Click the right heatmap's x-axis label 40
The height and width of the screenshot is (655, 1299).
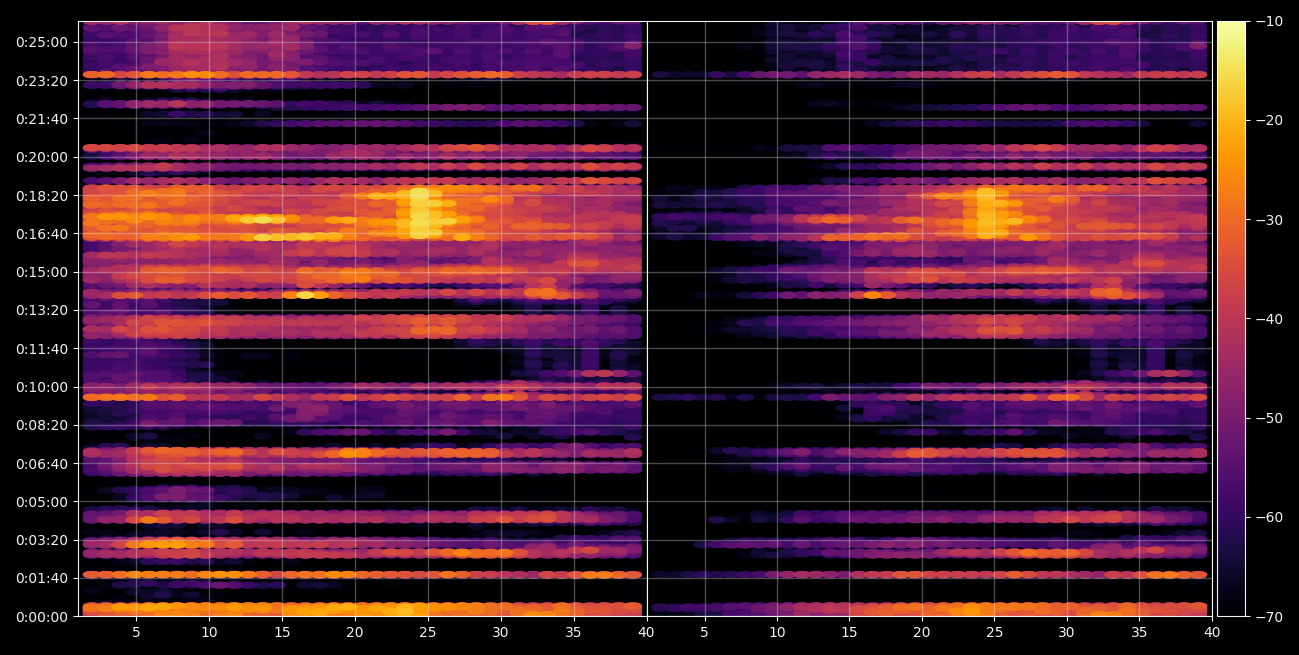[x=1212, y=633]
